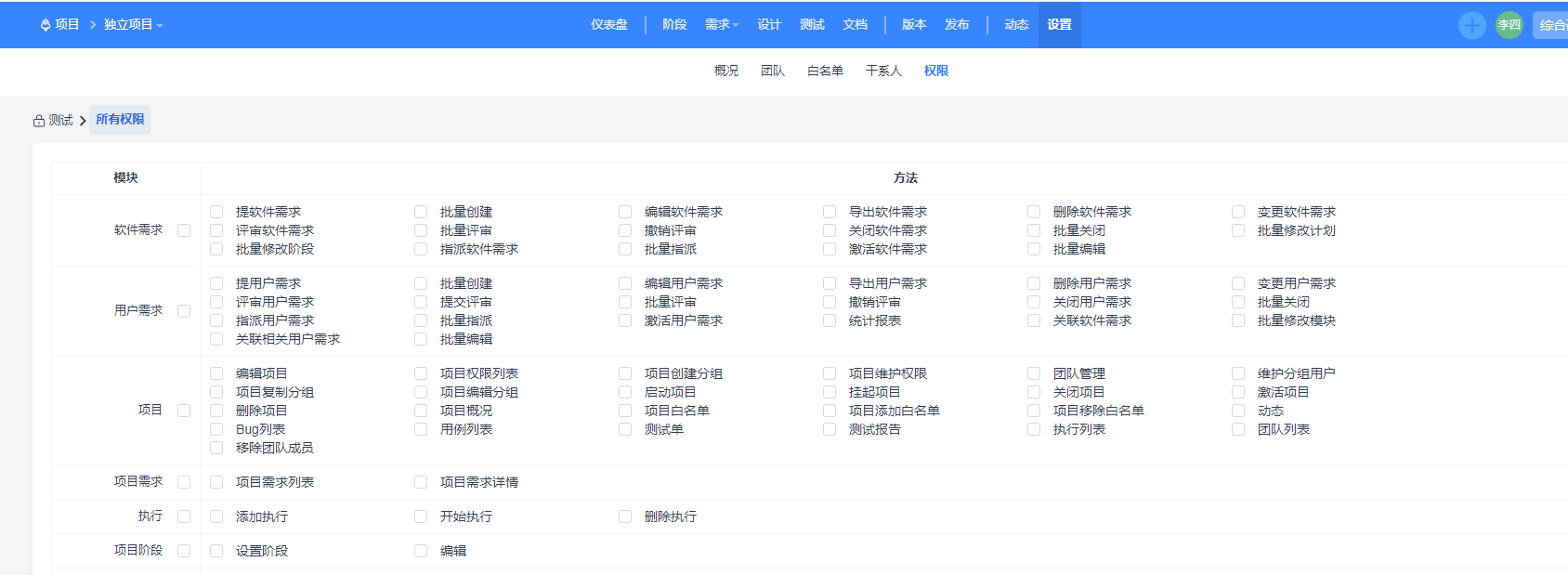Toggle the 执行 module checkbox
The width and height of the screenshot is (1568, 575).
click(x=184, y=516)
